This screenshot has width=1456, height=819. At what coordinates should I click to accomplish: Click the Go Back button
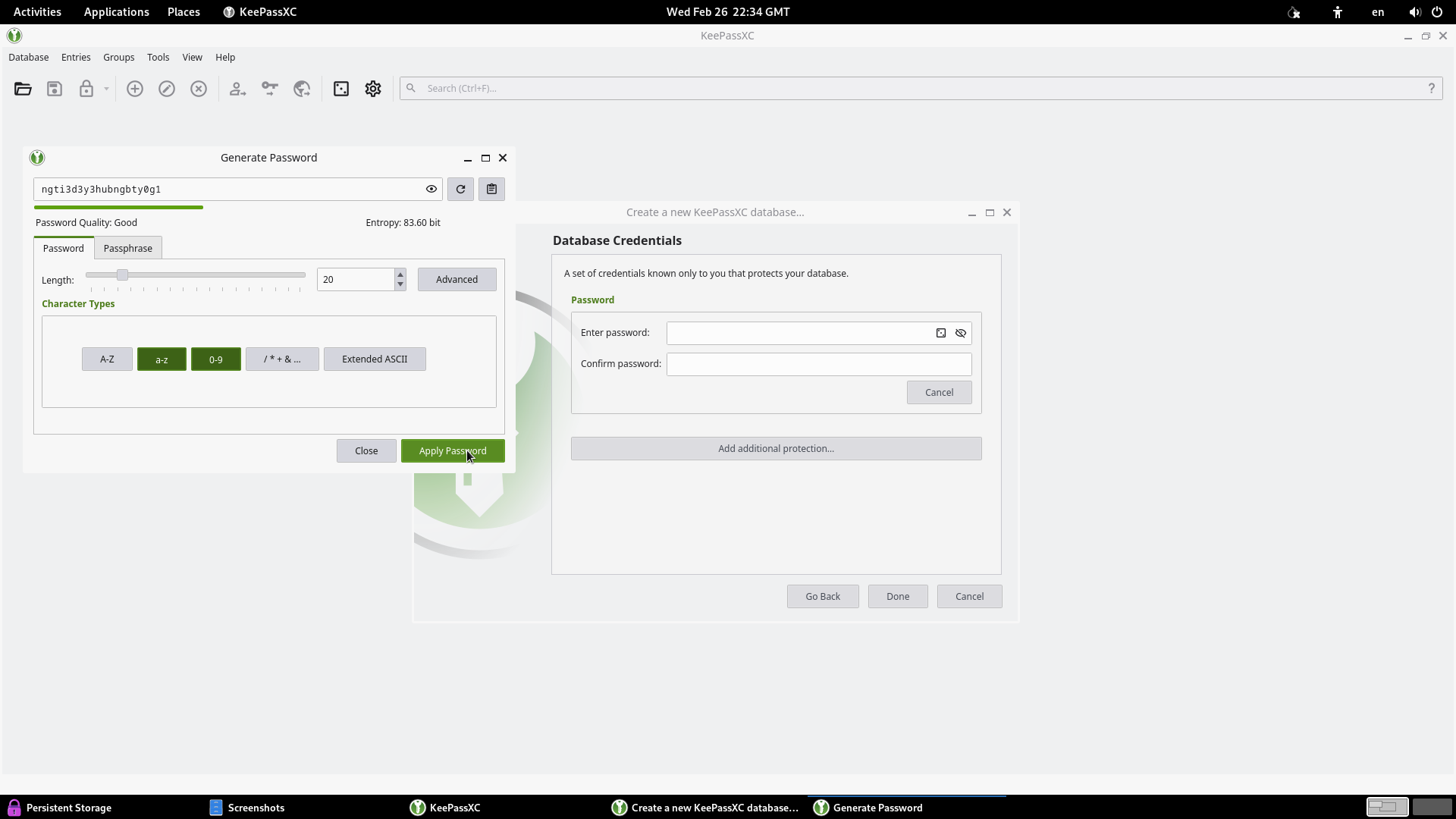point(823,596)
